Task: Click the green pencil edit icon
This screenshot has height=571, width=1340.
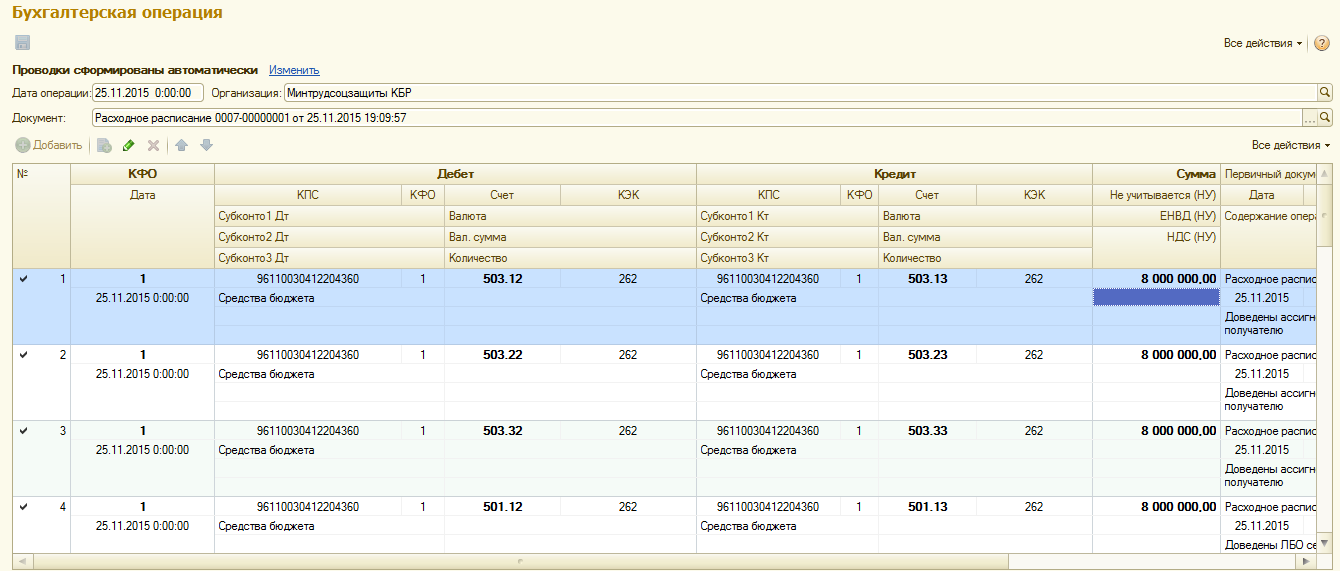Action: [128, 145]
